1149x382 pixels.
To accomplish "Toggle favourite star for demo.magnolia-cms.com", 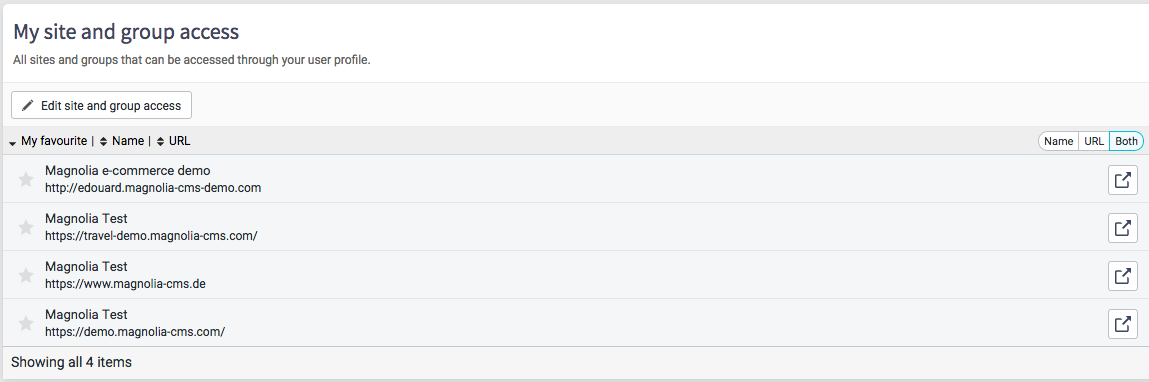I will [26, 323].
